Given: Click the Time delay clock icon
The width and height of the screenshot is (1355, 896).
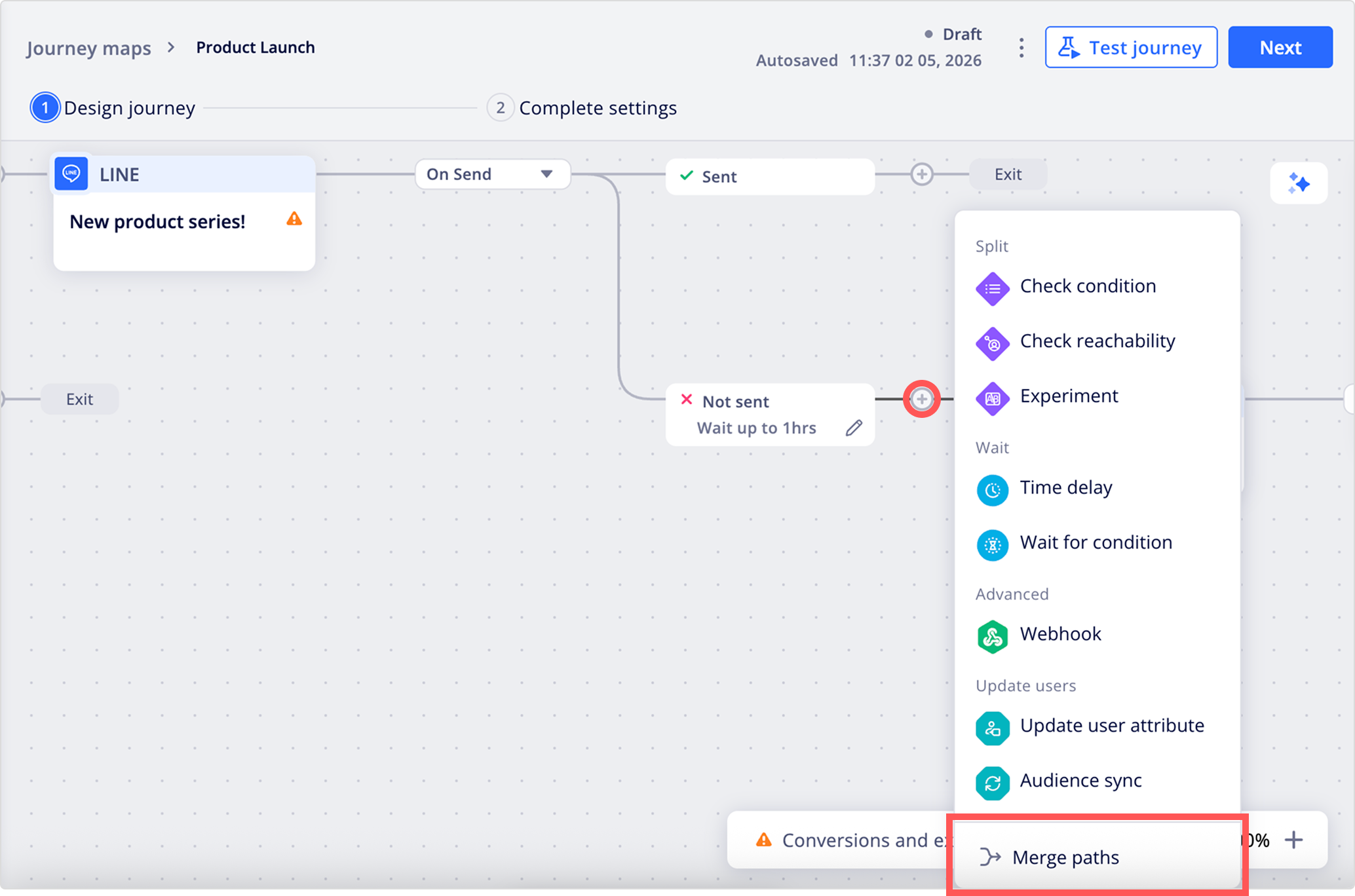Looking at the screenshot, I should (x=992, y=490).
